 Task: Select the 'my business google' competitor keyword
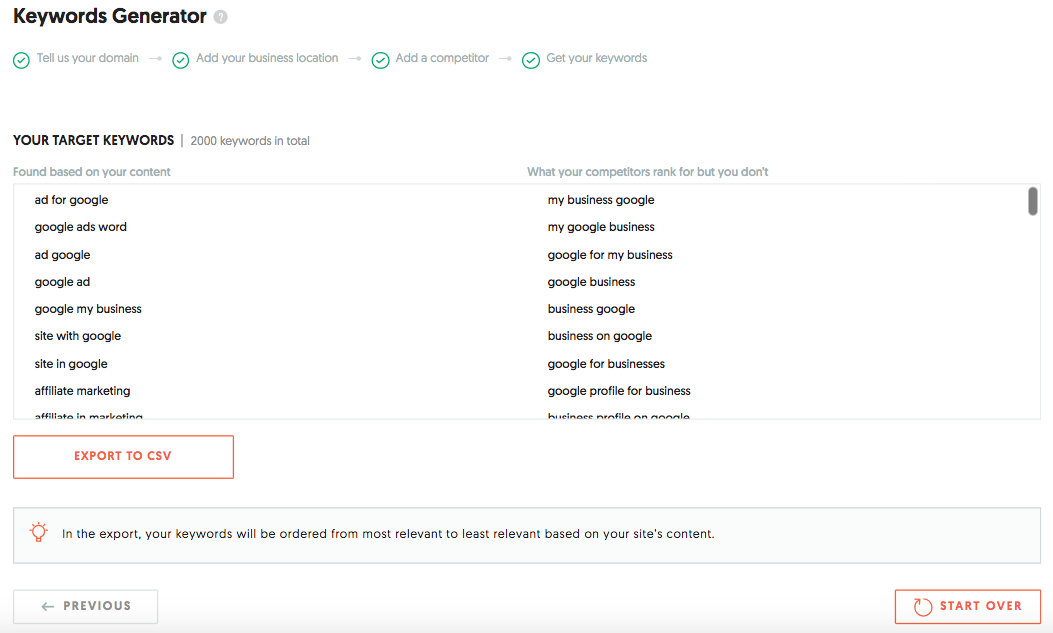click(601, 200)
